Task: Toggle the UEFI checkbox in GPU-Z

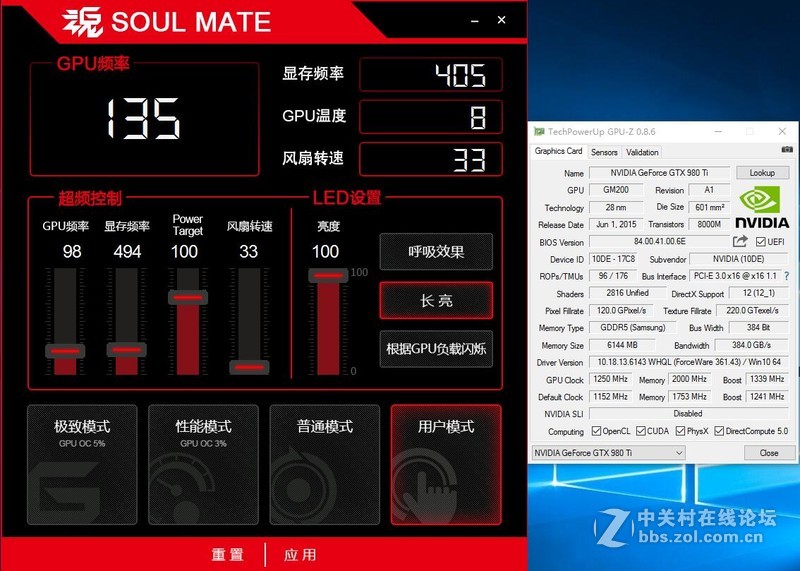Action: pos(760,241)
